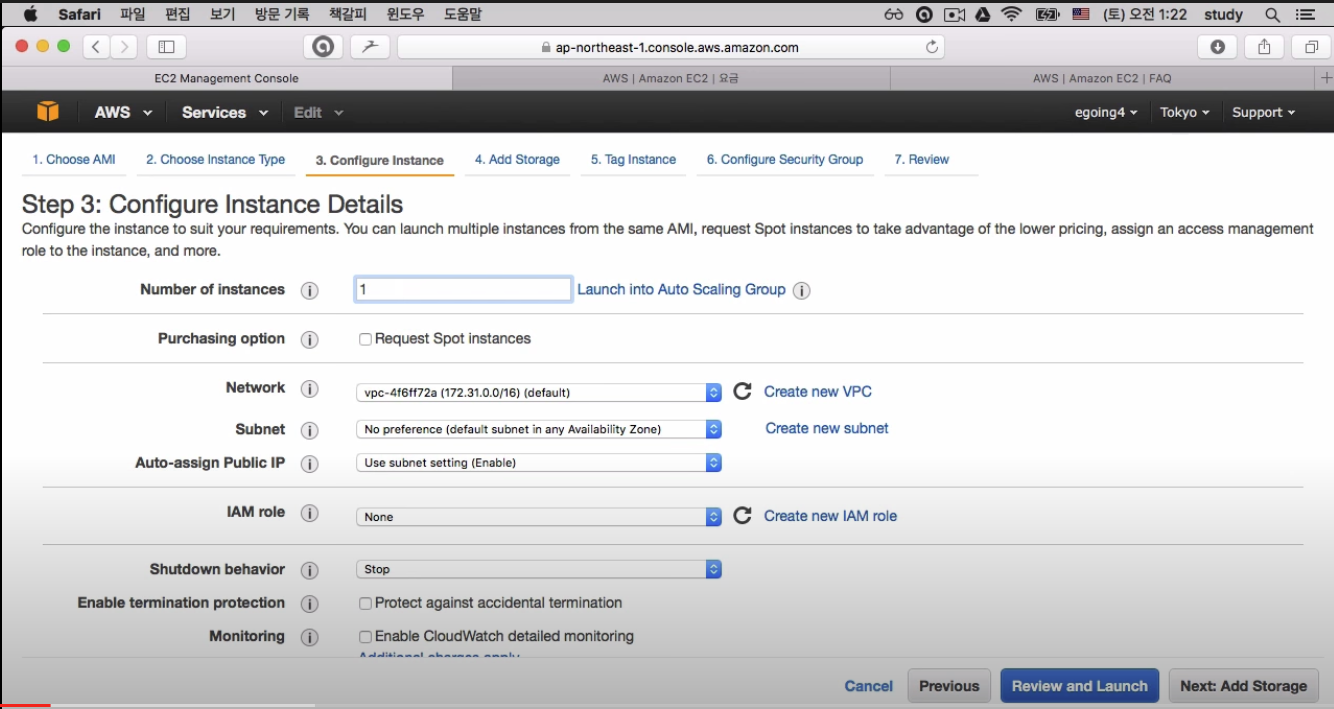Click info icon beside Network label
This screenshot has height=709, width=1334.
[x=310, y=389]
